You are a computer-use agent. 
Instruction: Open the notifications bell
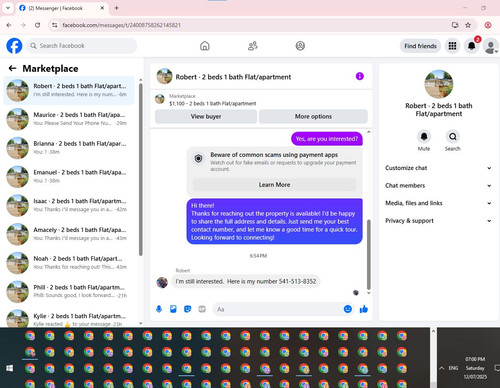click(471, 46)
